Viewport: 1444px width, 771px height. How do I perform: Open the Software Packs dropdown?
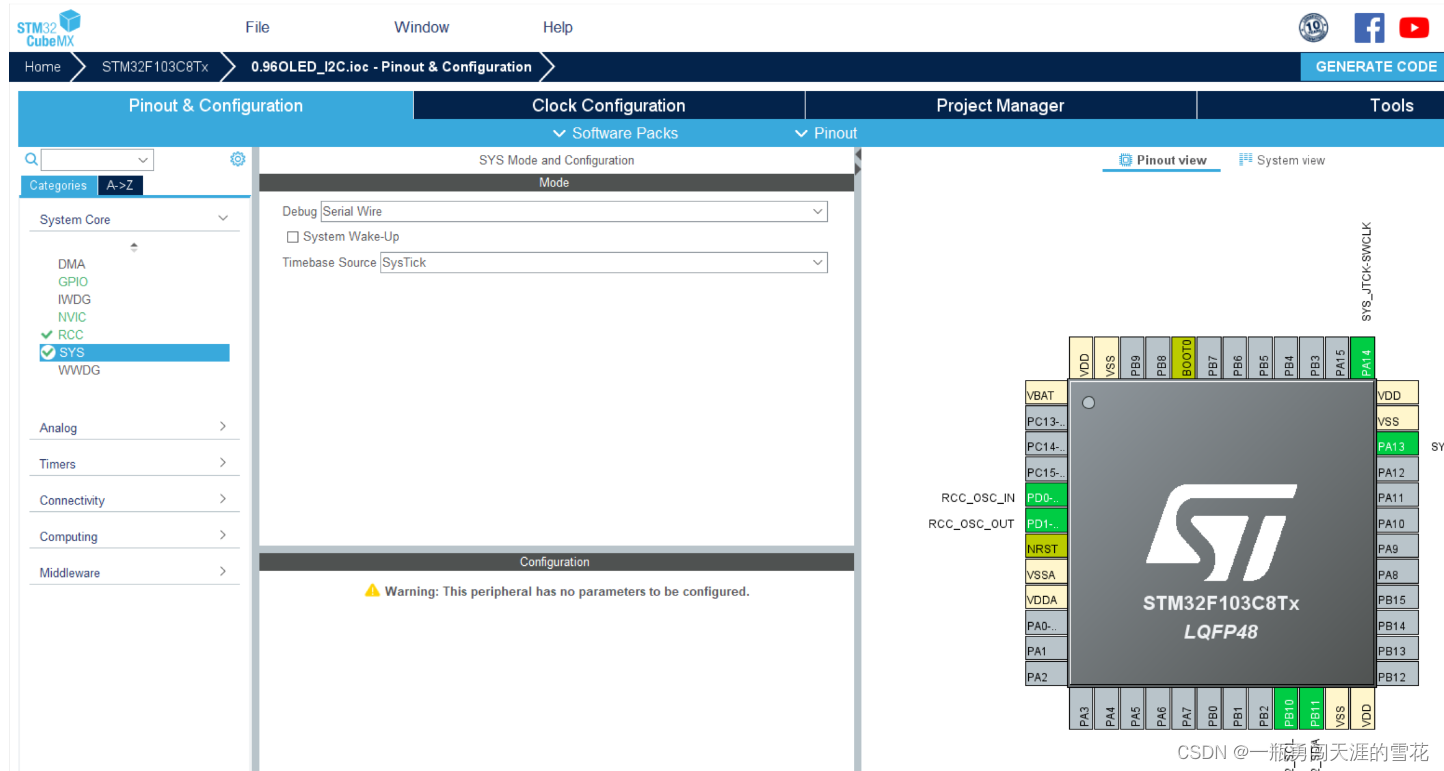click(x=616, y=133)
